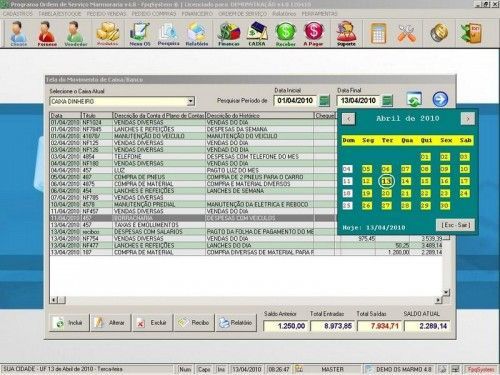500x375 pixels.
Task: Click the refresh window icon near dates
Action: pos(414,99)
